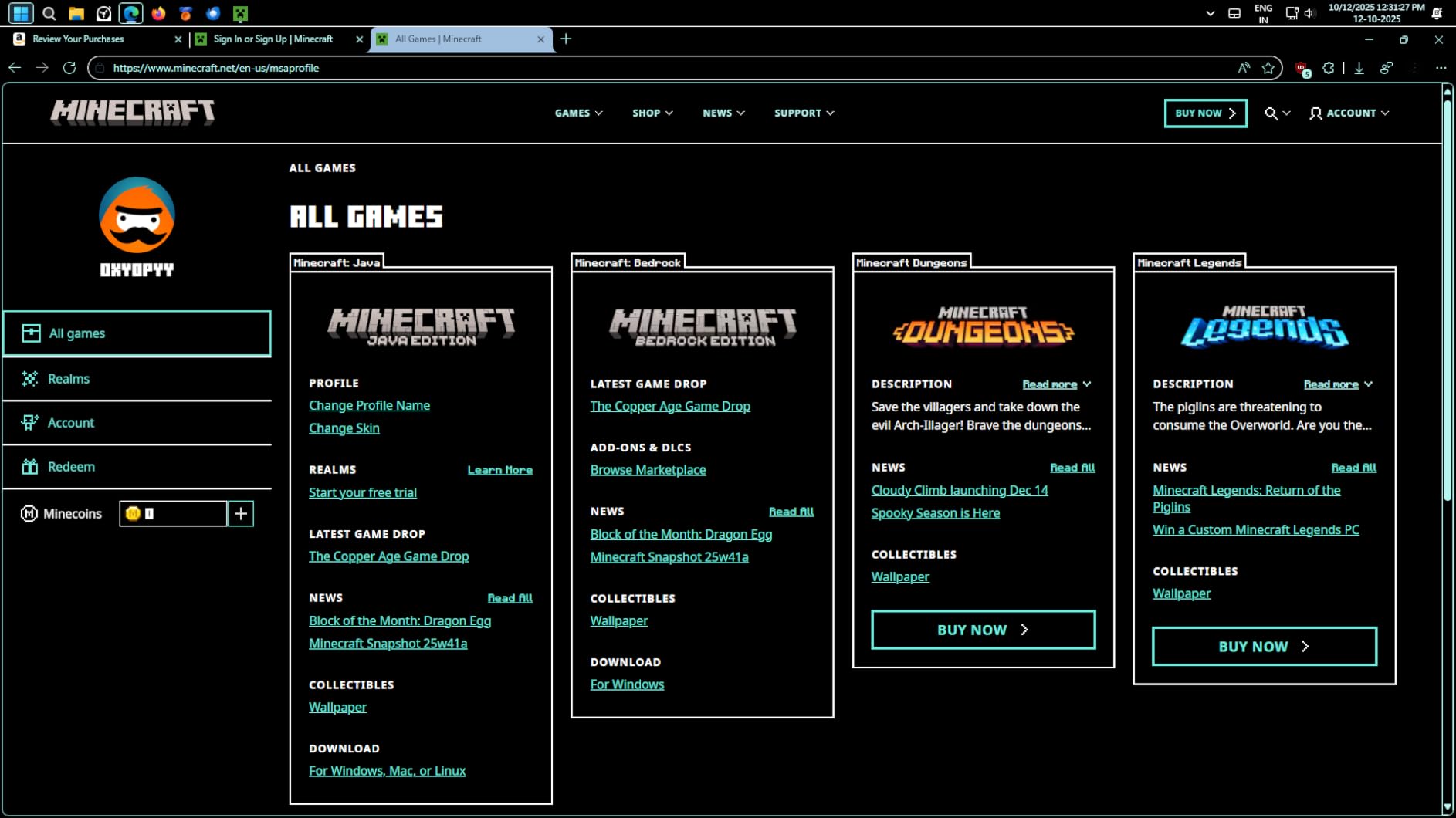Open File Explorer from the taskbar
Image resolution: width=1456 pixels, height=818 pixels.
76,13
